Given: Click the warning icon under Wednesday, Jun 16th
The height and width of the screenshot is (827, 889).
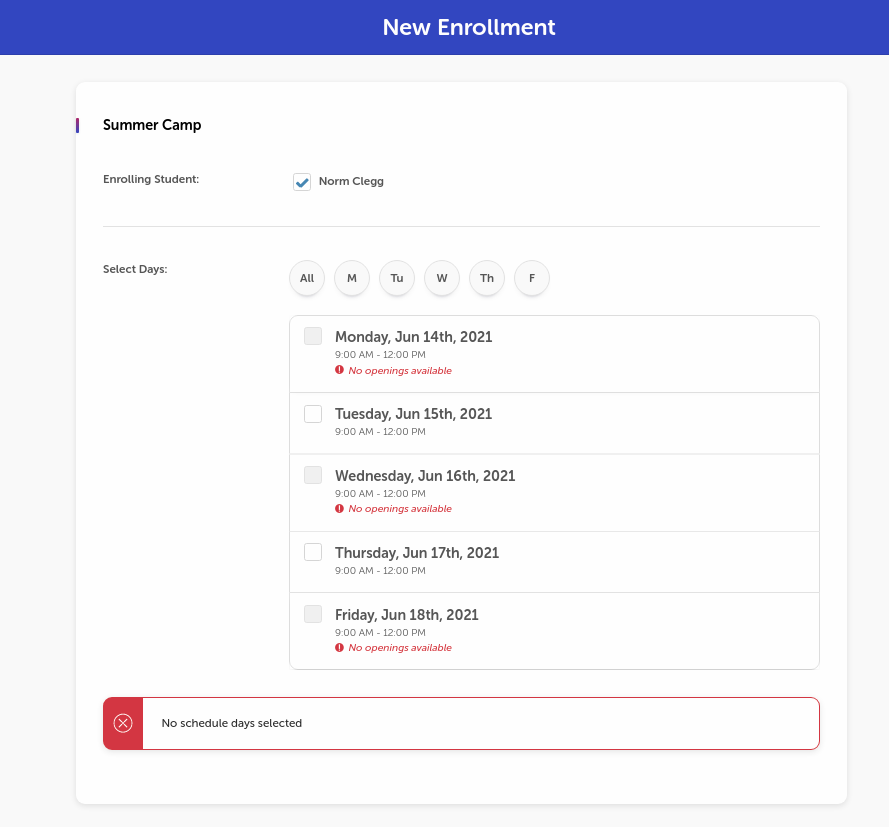Looking at the screenshot, I should [x=339, y=508].
